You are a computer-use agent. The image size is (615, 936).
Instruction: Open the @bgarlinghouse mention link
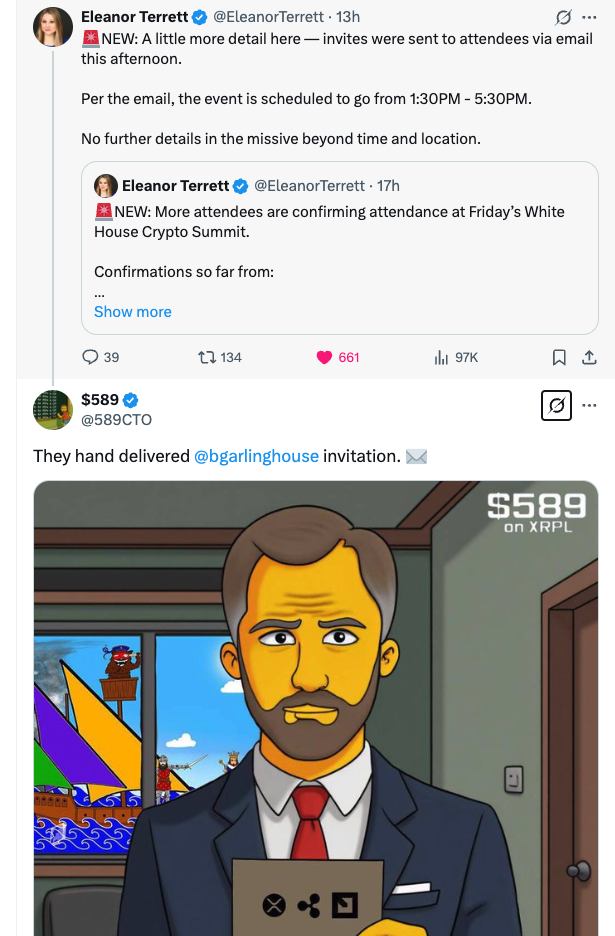tap(256, 456)
